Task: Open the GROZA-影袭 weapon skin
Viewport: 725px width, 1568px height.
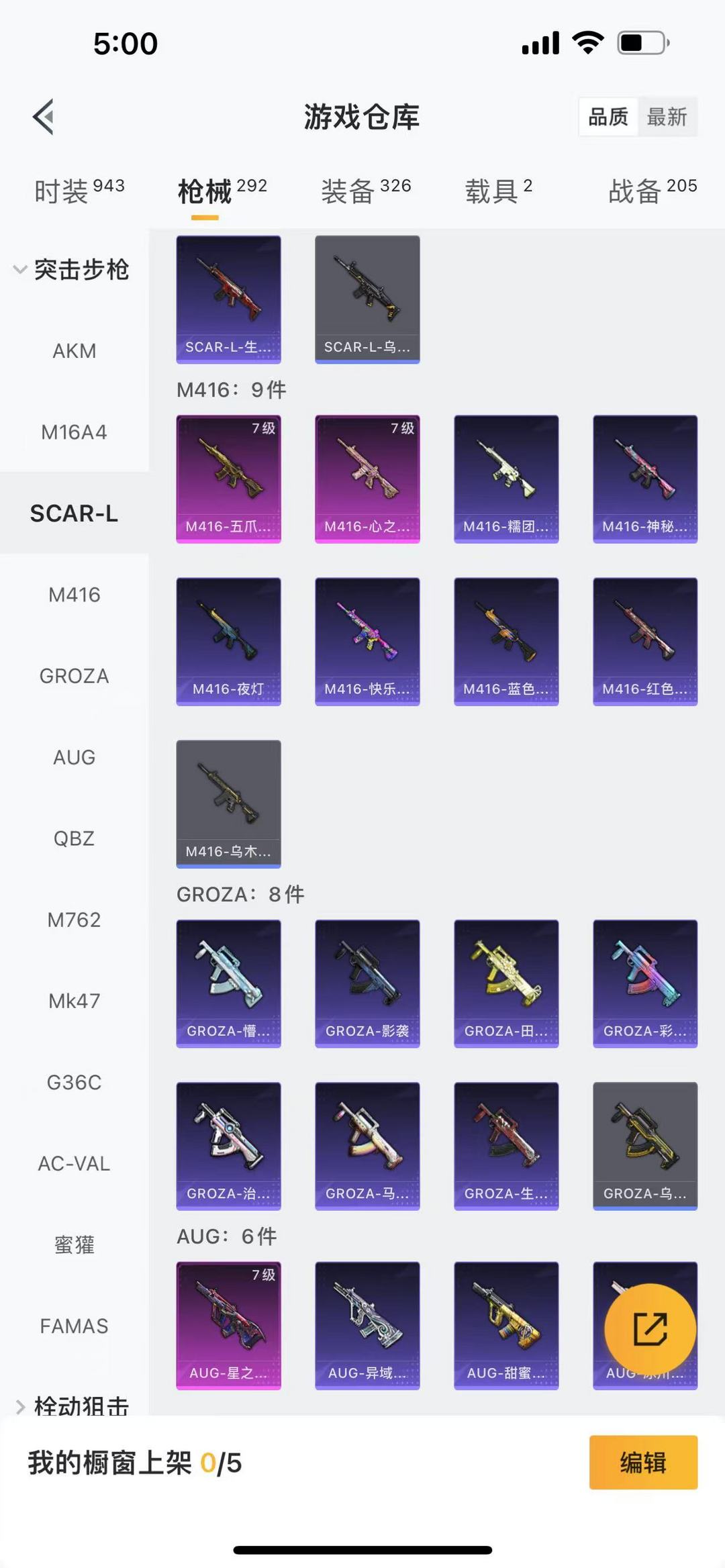Action: pos(367,983)
